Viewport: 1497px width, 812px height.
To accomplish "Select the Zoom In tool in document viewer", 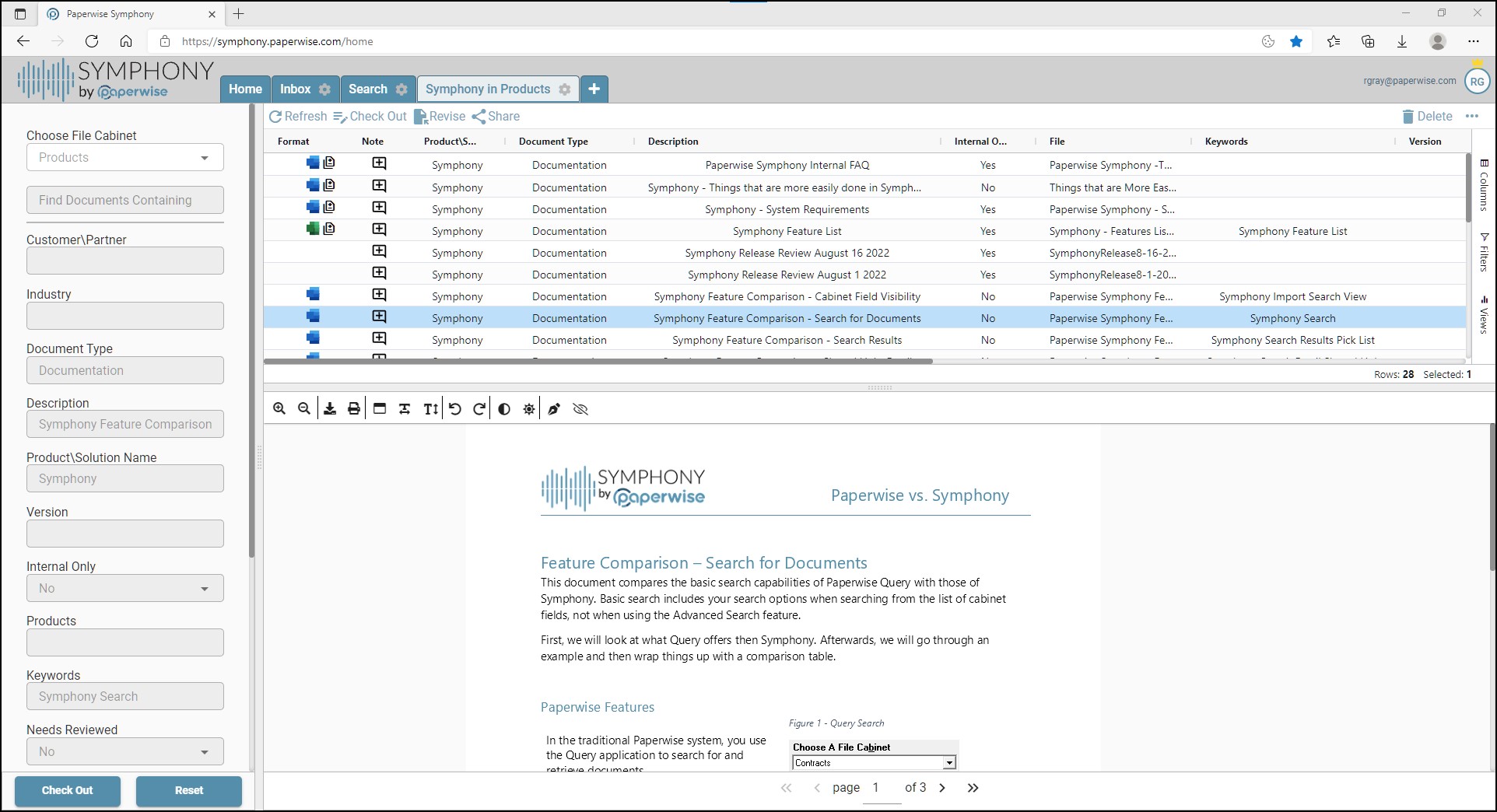I will (x=280, y=408).
